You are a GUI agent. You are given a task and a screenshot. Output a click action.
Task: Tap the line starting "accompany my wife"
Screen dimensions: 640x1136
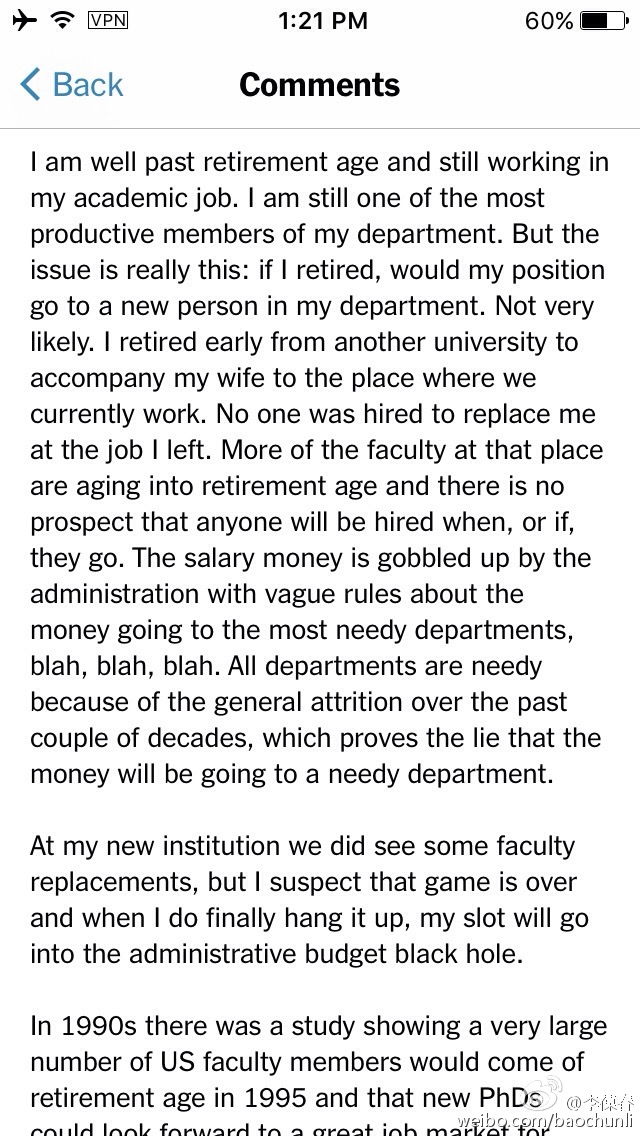(283, 378)
